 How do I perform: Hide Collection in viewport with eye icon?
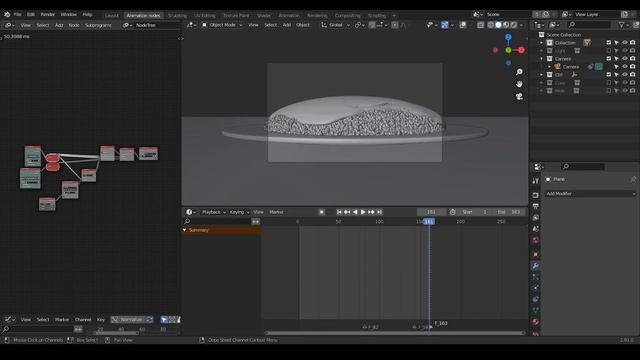pos(624,42)
